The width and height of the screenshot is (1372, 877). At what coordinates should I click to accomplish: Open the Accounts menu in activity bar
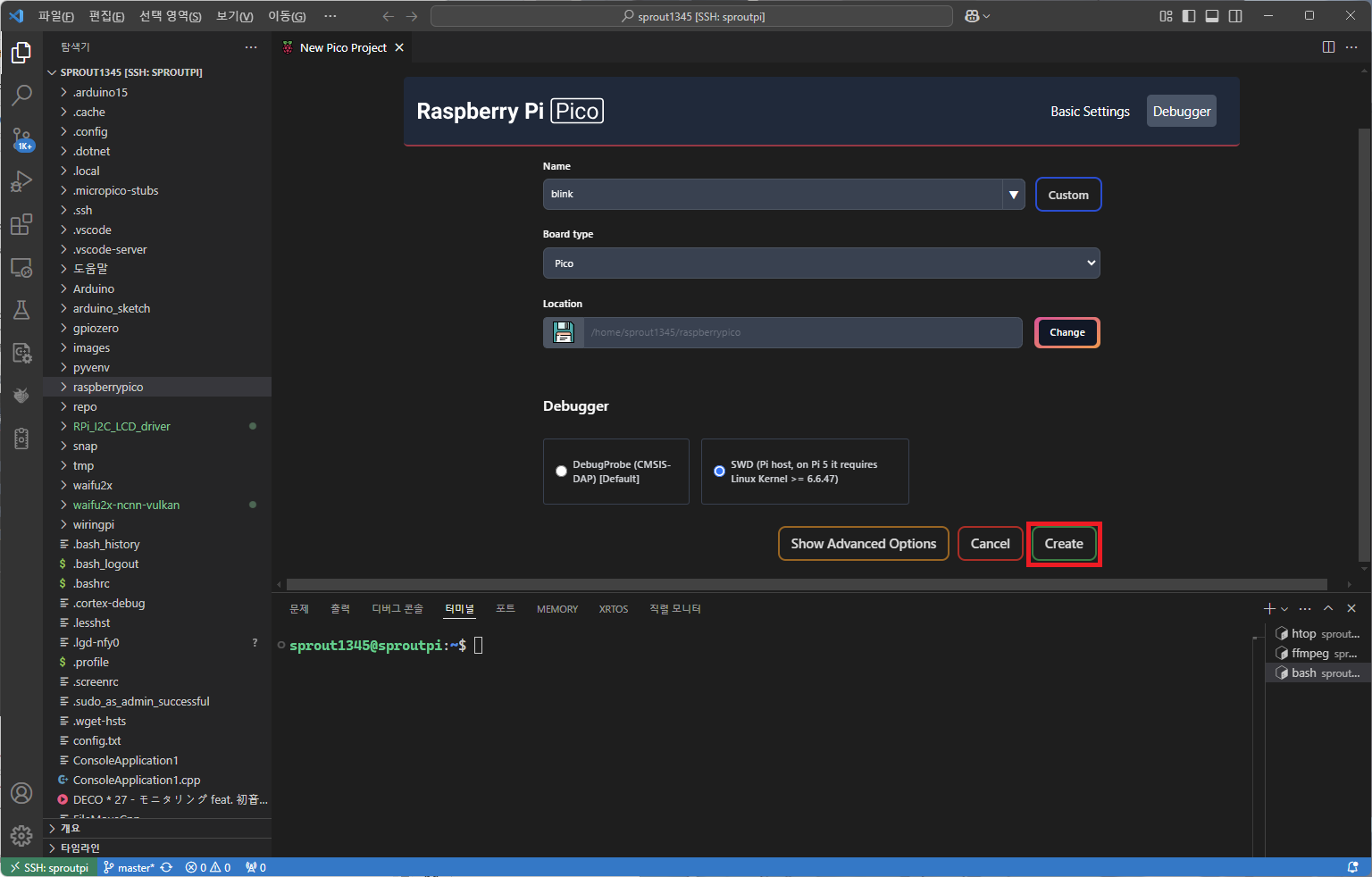tap(21, 793)
